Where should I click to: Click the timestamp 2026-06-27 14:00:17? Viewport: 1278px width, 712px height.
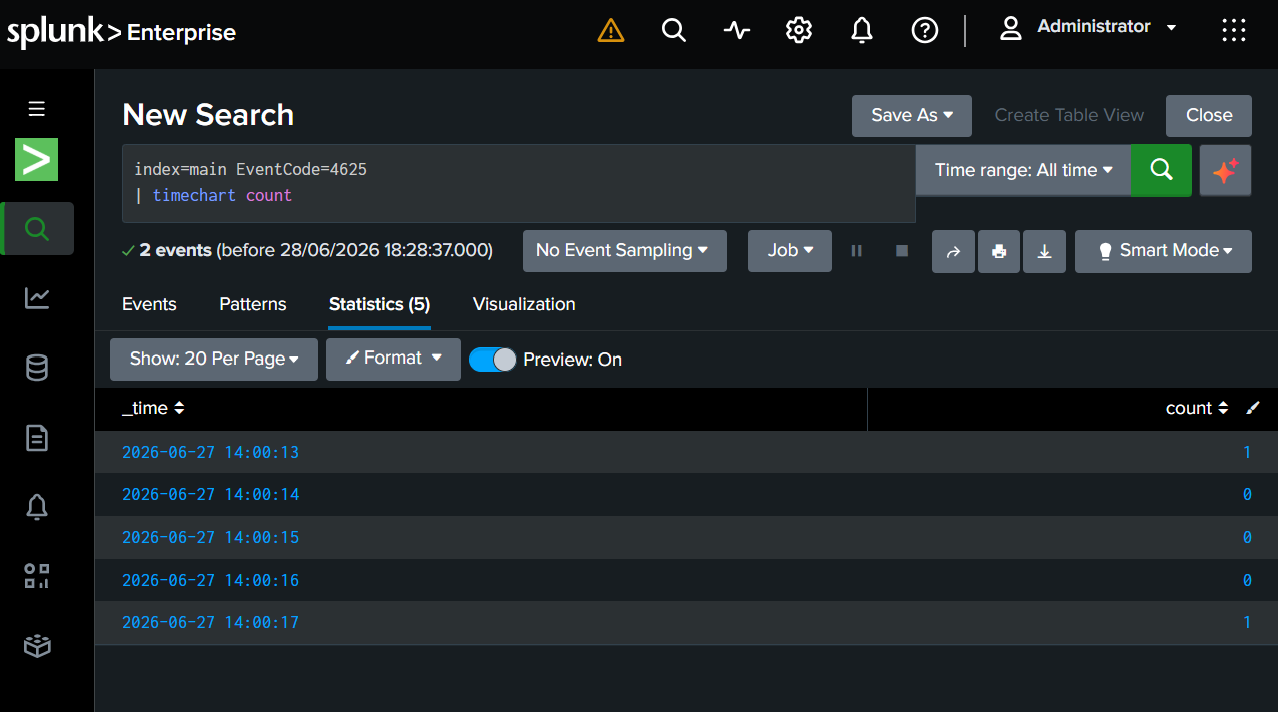(x=210, y=622)
